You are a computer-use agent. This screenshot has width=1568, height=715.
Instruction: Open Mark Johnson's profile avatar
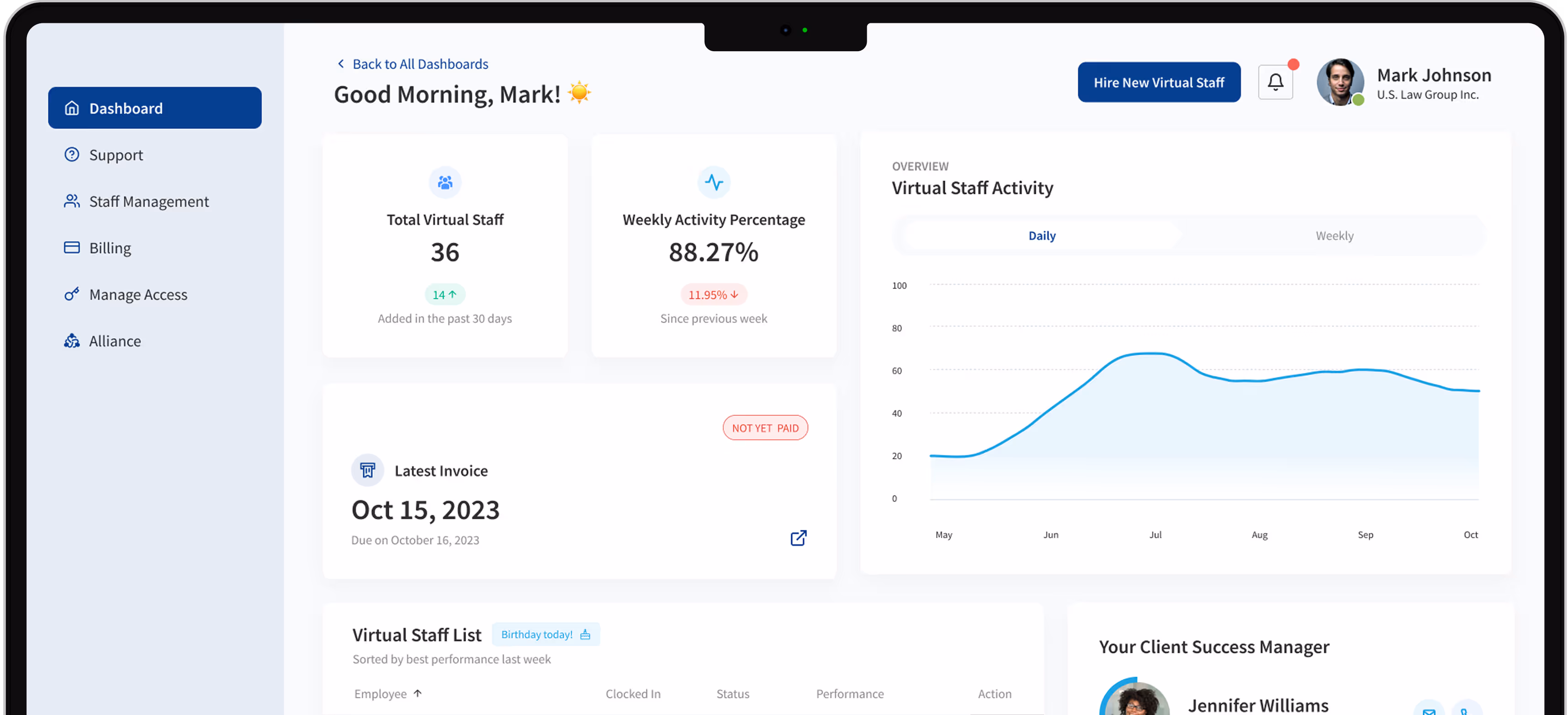pos(1340,83)
